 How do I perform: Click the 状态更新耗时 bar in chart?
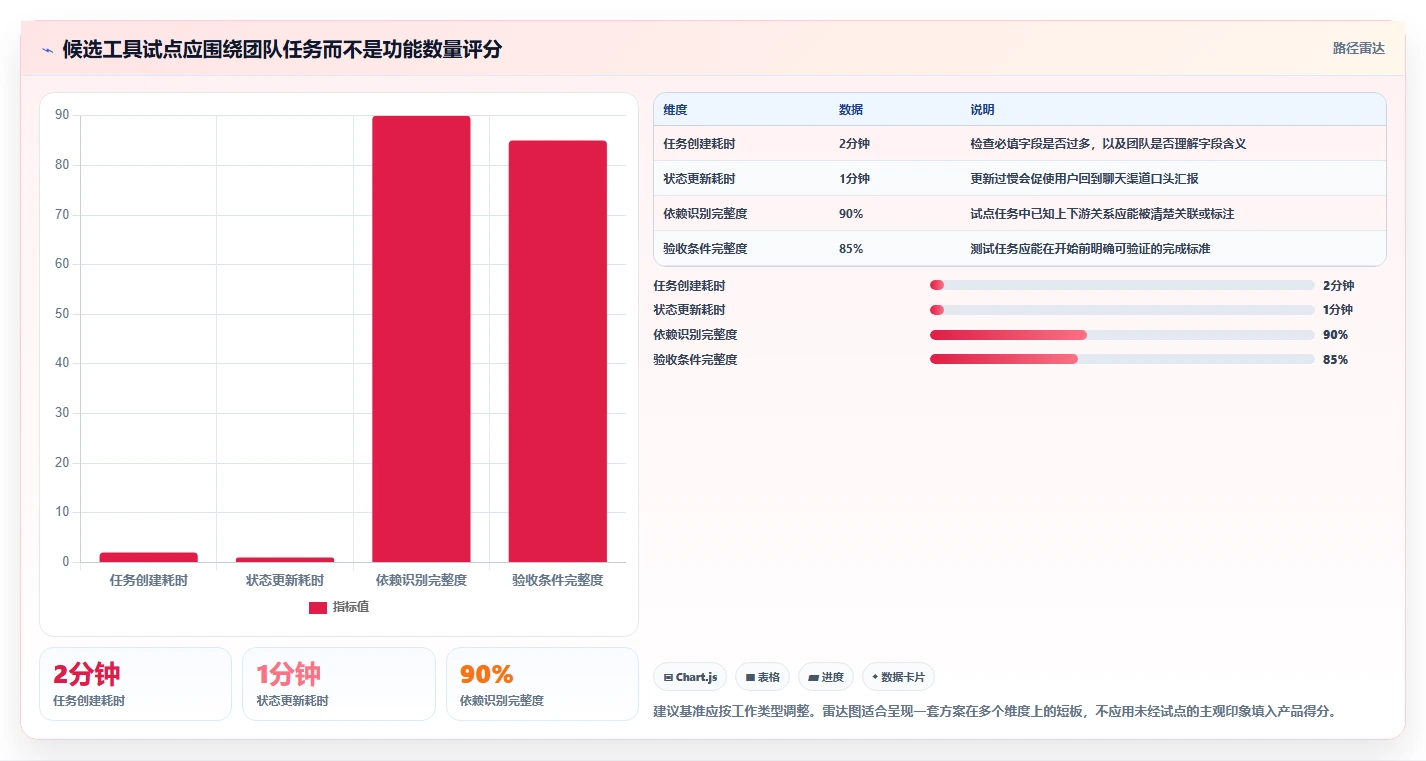[x=285, y=559]
